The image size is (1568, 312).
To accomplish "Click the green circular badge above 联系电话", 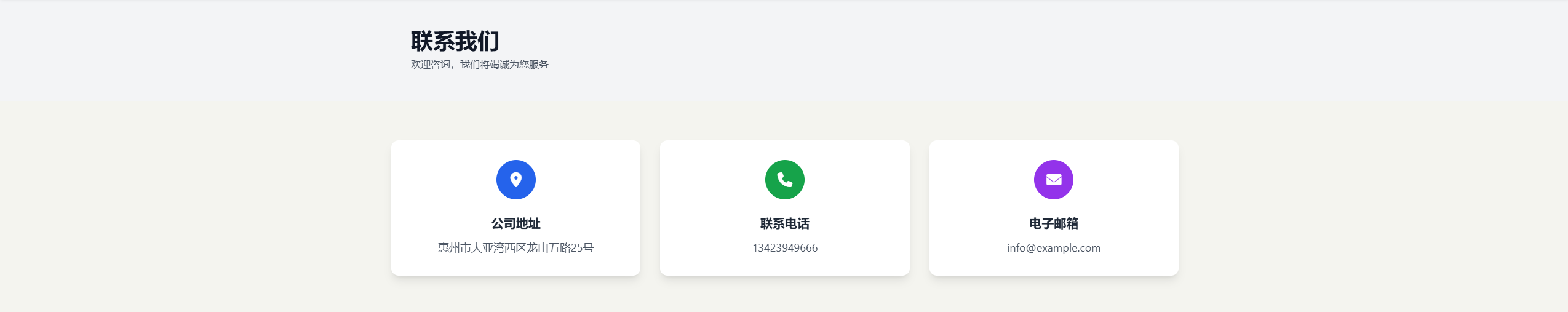I will coord(785,180).
